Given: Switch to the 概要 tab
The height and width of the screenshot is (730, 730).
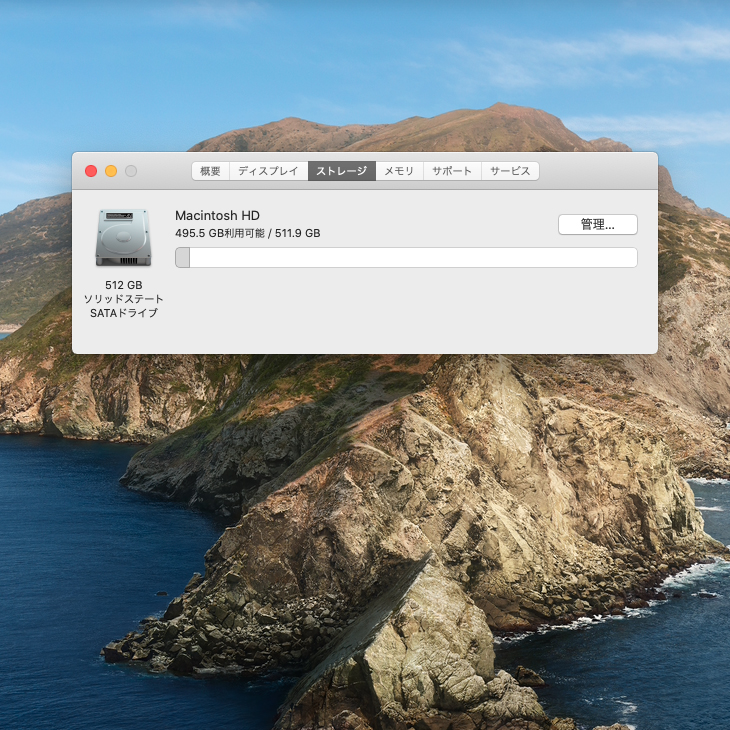Looking at the screenshot, I should pyautogui.click(x=210, y=171).
